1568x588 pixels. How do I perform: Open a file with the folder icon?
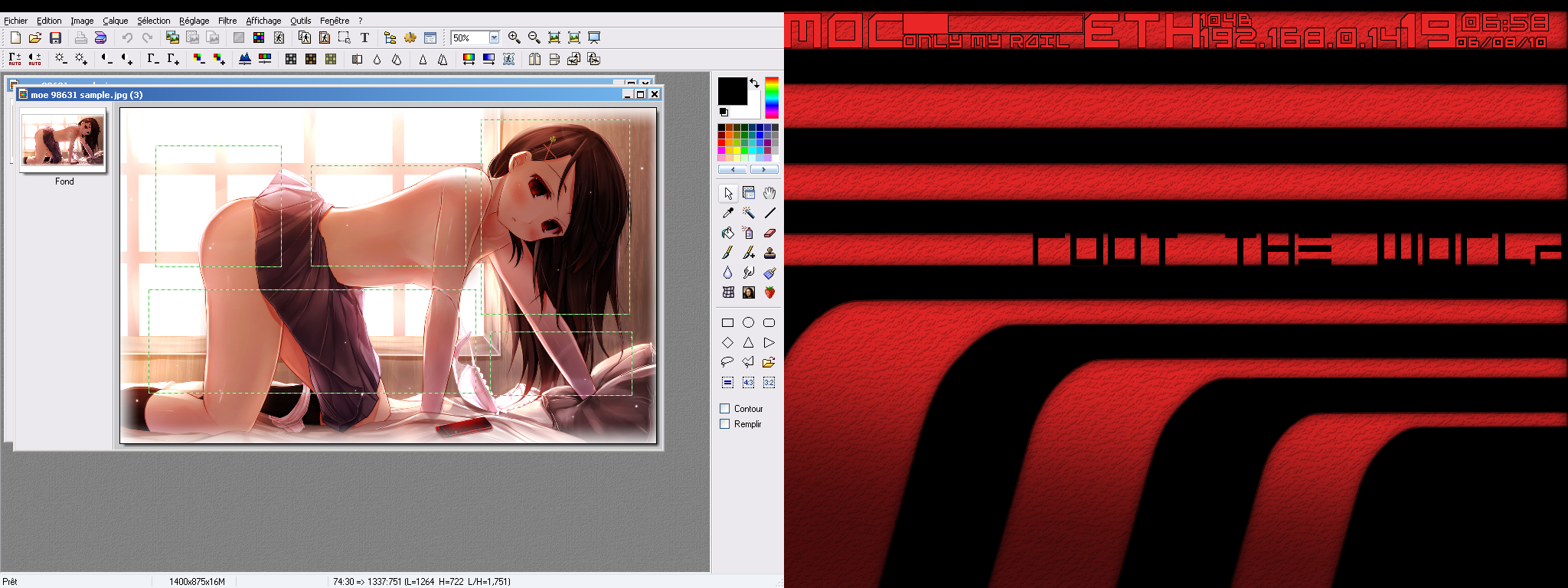click(x=35, y=38)
